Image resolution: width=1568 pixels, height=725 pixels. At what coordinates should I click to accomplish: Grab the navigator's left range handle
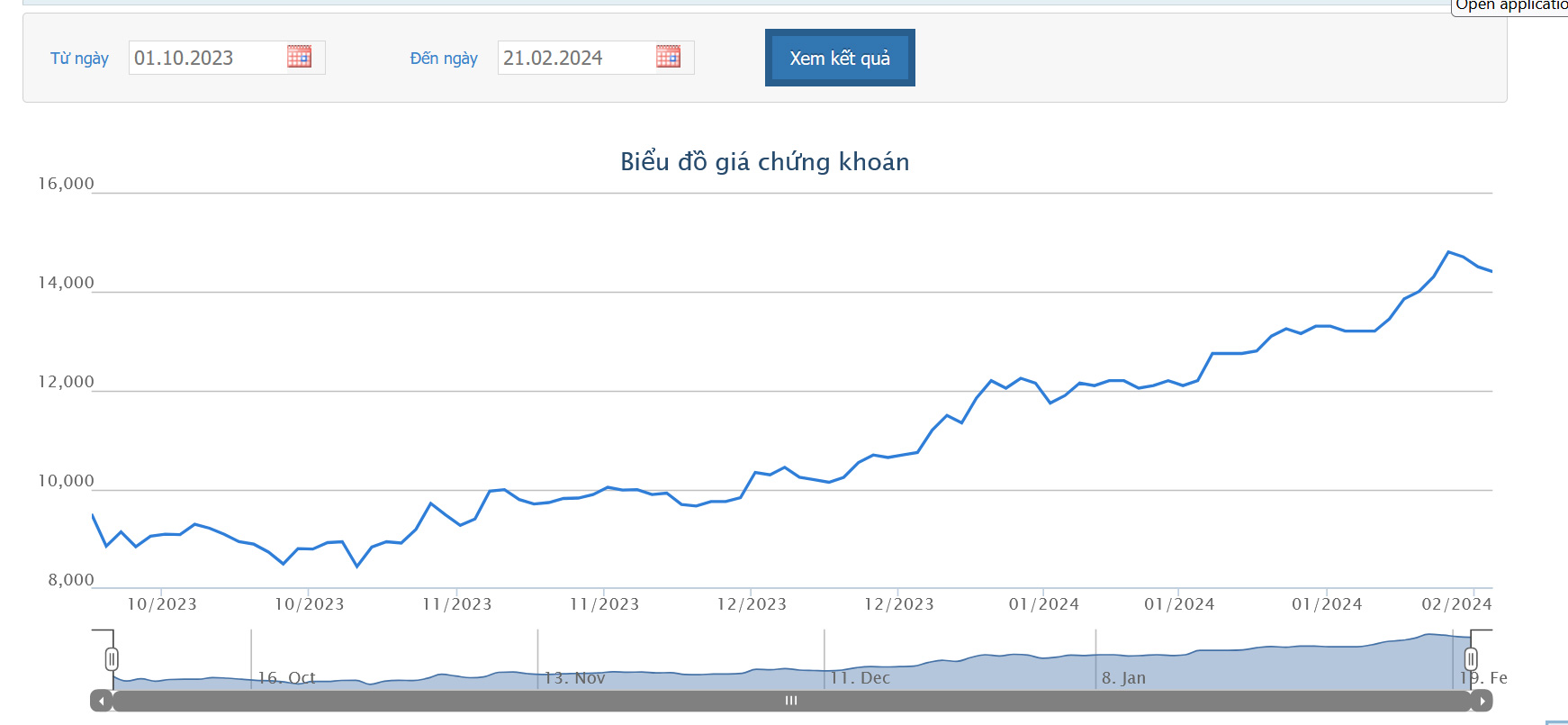112,659
